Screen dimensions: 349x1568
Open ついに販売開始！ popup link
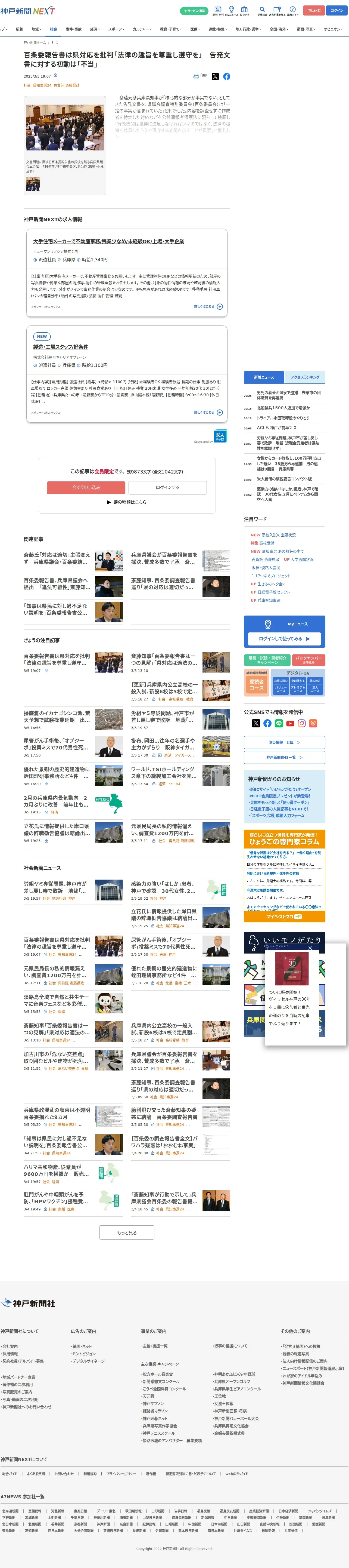(285, 993)
